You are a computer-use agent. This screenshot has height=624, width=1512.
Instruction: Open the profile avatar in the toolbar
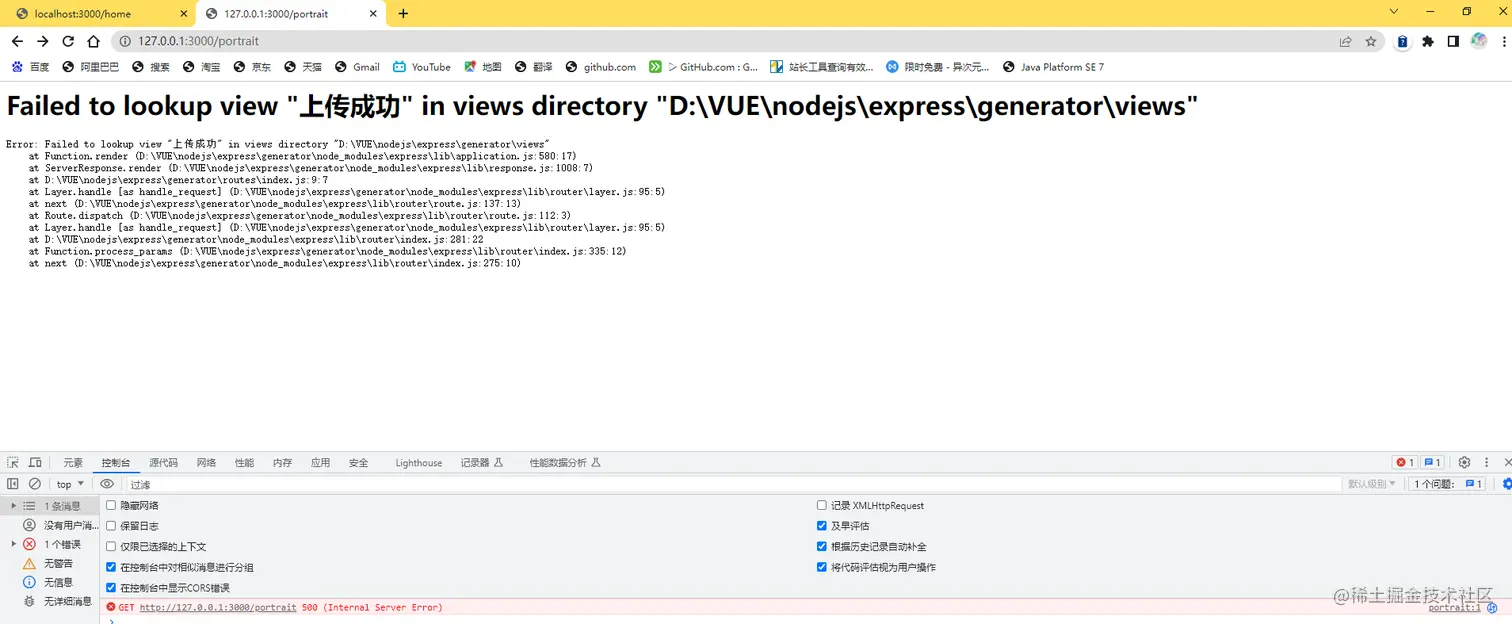(1479, 41)
